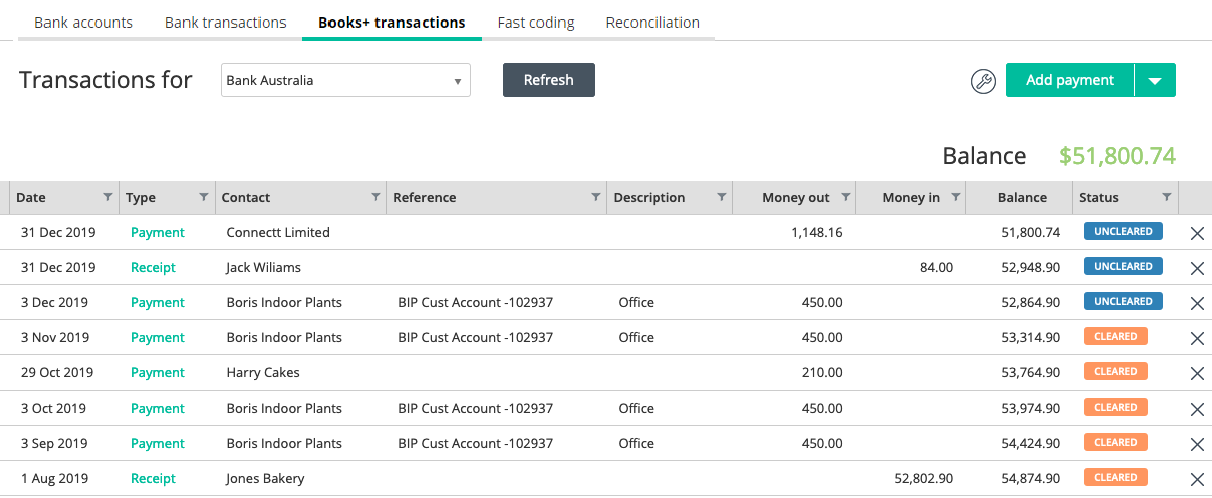The image size is (1212, 498).
Task: Open the 29 Oct 2019 Payment link
Action: click(158, 373)
